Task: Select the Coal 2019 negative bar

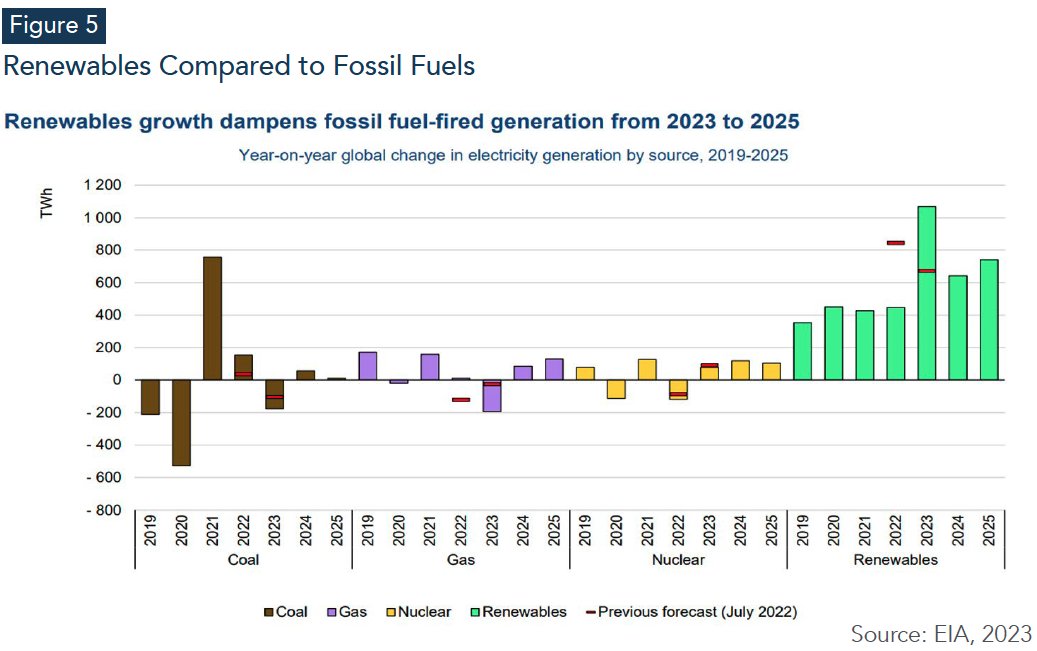Action: coord(150,397)
